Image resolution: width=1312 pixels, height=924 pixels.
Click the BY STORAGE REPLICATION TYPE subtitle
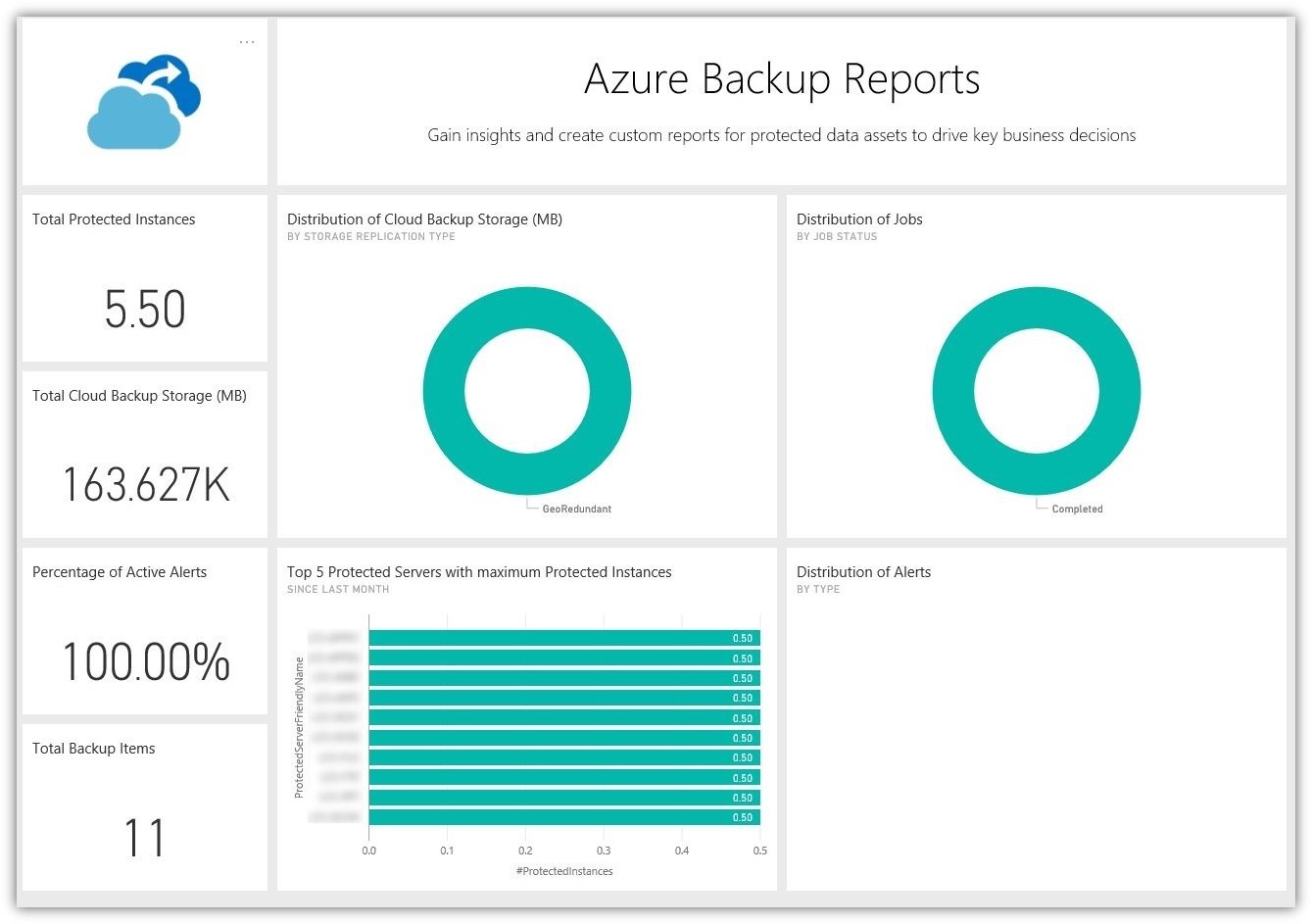(371, 236)
